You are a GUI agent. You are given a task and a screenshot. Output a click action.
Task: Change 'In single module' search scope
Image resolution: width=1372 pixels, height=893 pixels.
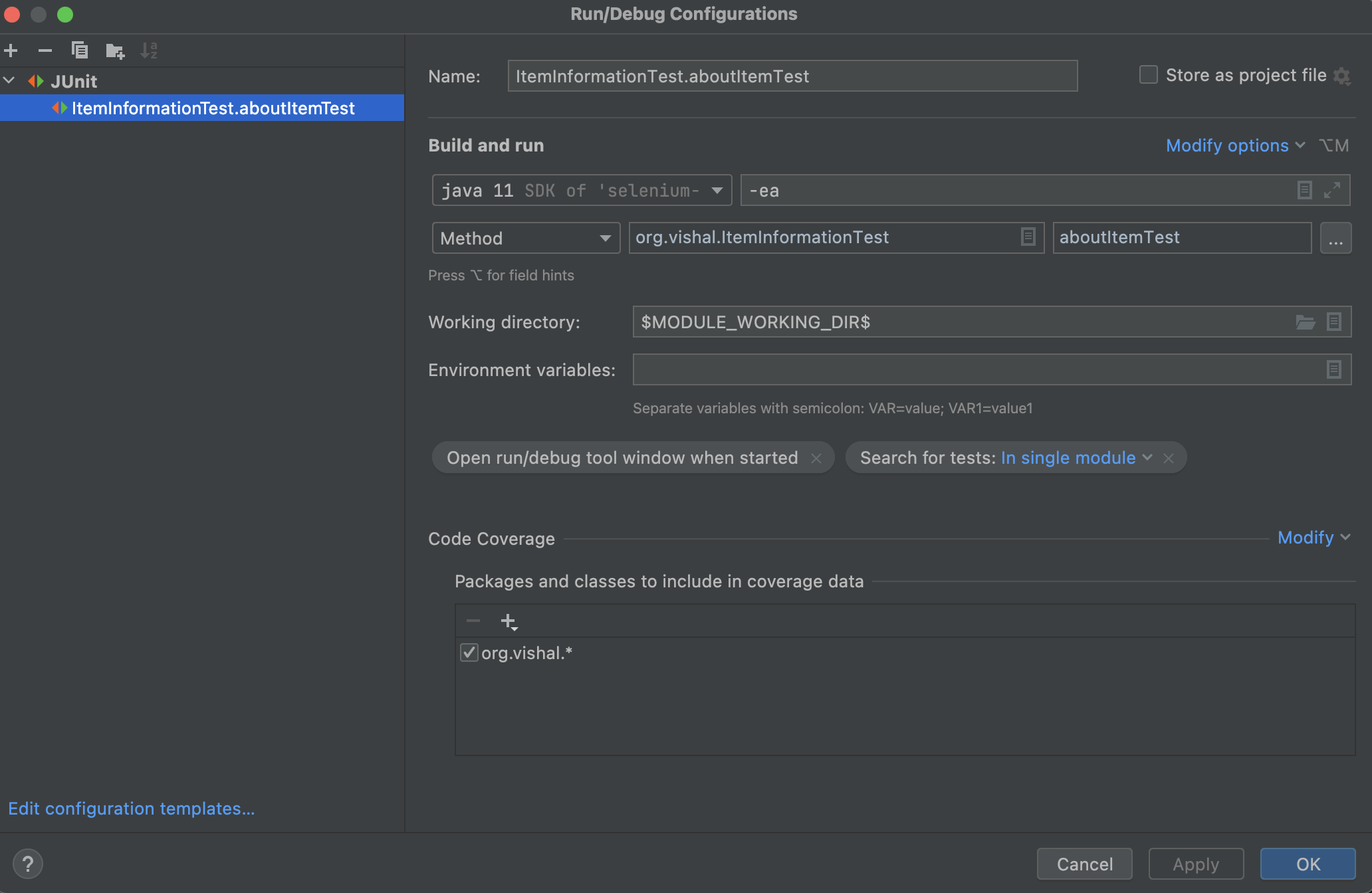pyautogui.click(x=1076, y=458)
